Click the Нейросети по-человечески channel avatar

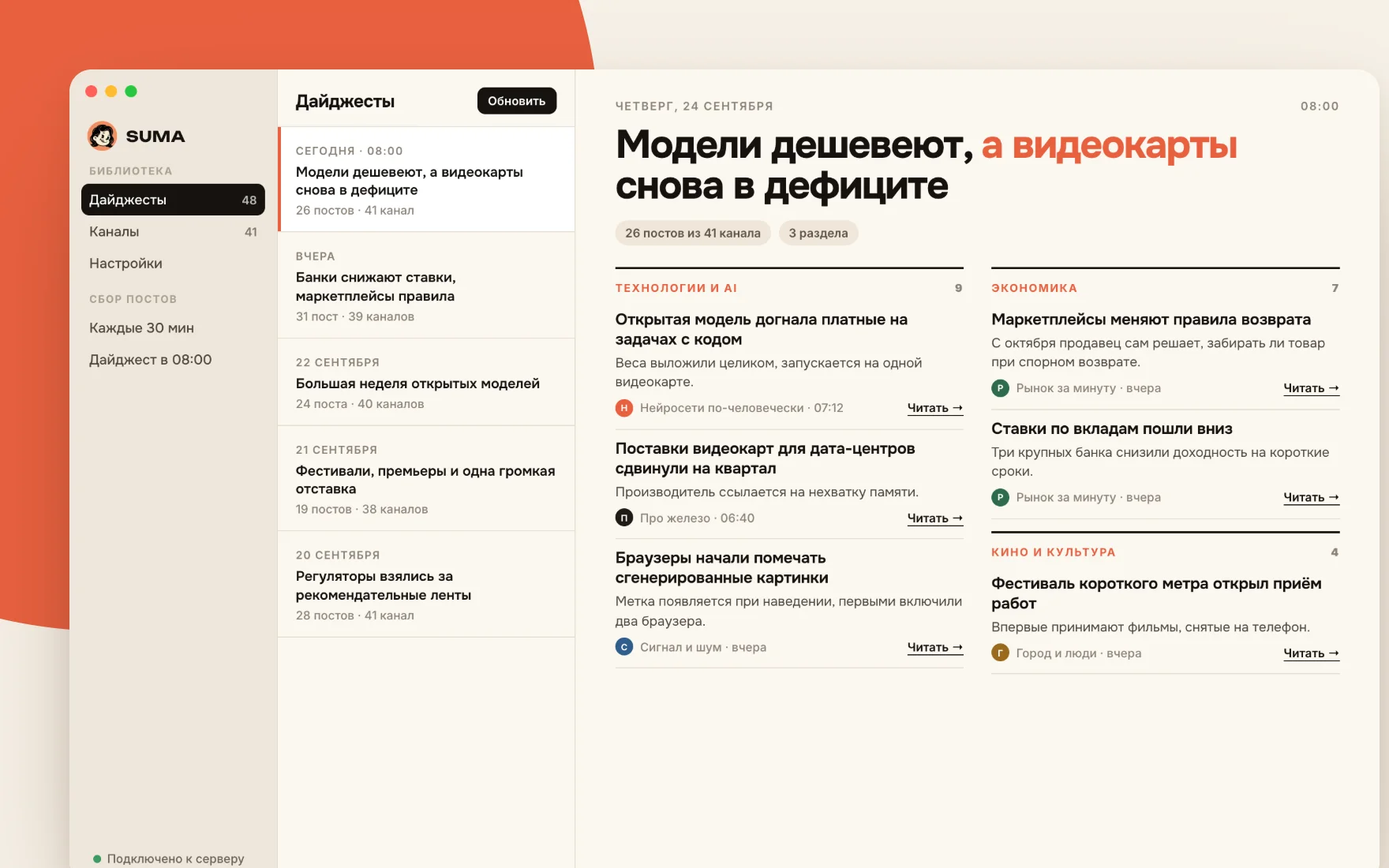(x=624, y=408)
